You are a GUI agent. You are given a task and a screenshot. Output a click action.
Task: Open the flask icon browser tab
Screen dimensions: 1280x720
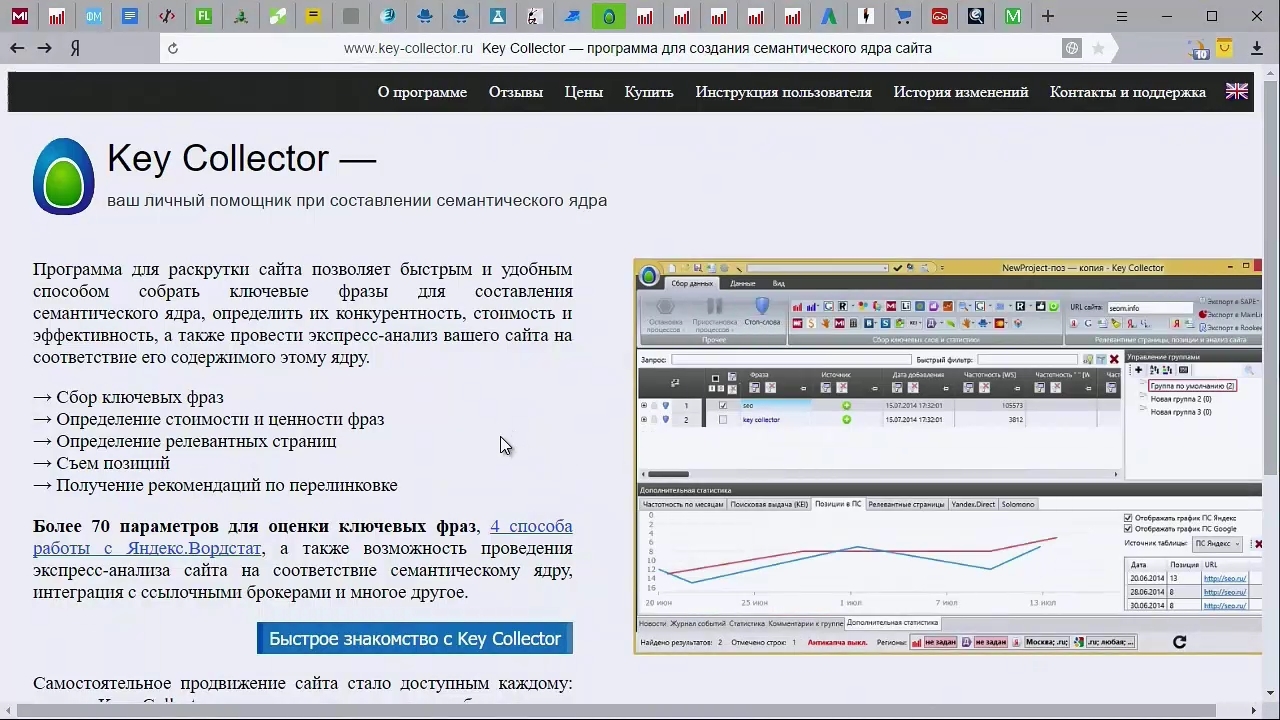(x=498, y=16)
